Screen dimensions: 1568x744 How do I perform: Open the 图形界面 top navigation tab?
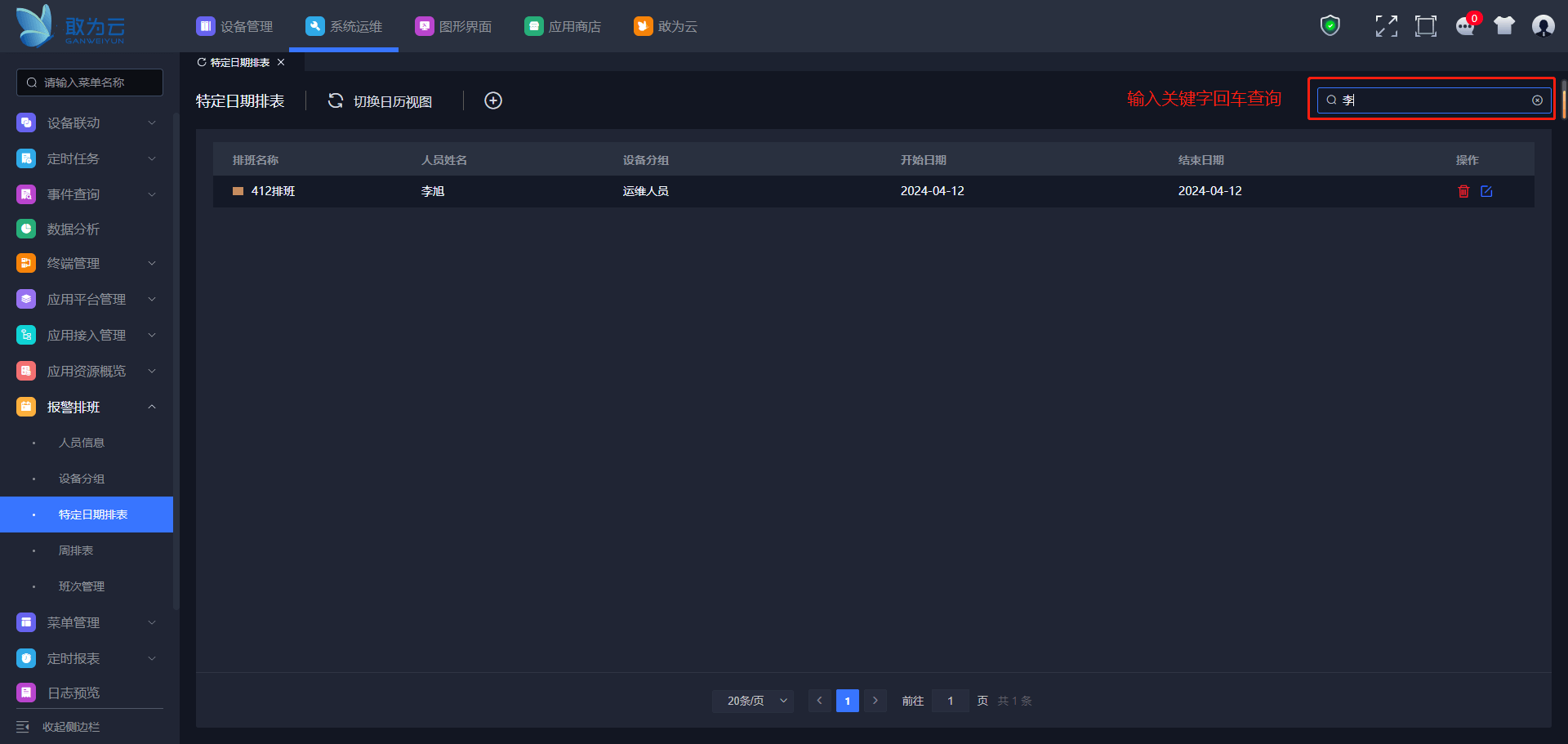point(453,26)
